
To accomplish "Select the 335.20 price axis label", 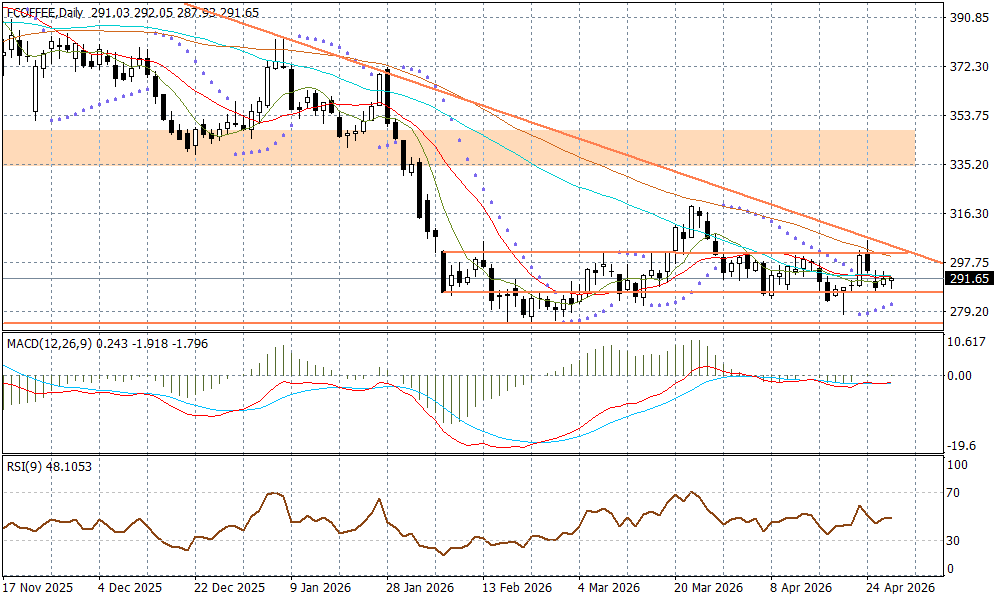I will pos(968,164).
